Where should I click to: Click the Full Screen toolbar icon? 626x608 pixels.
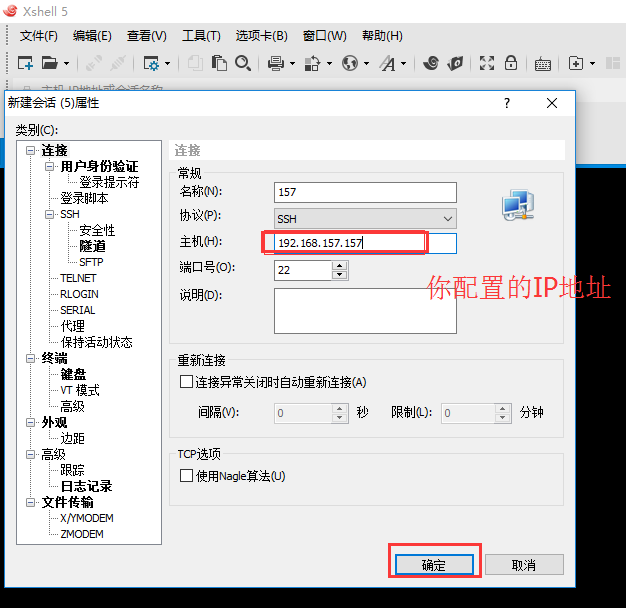pyautogui.click(x=487, y=63)
